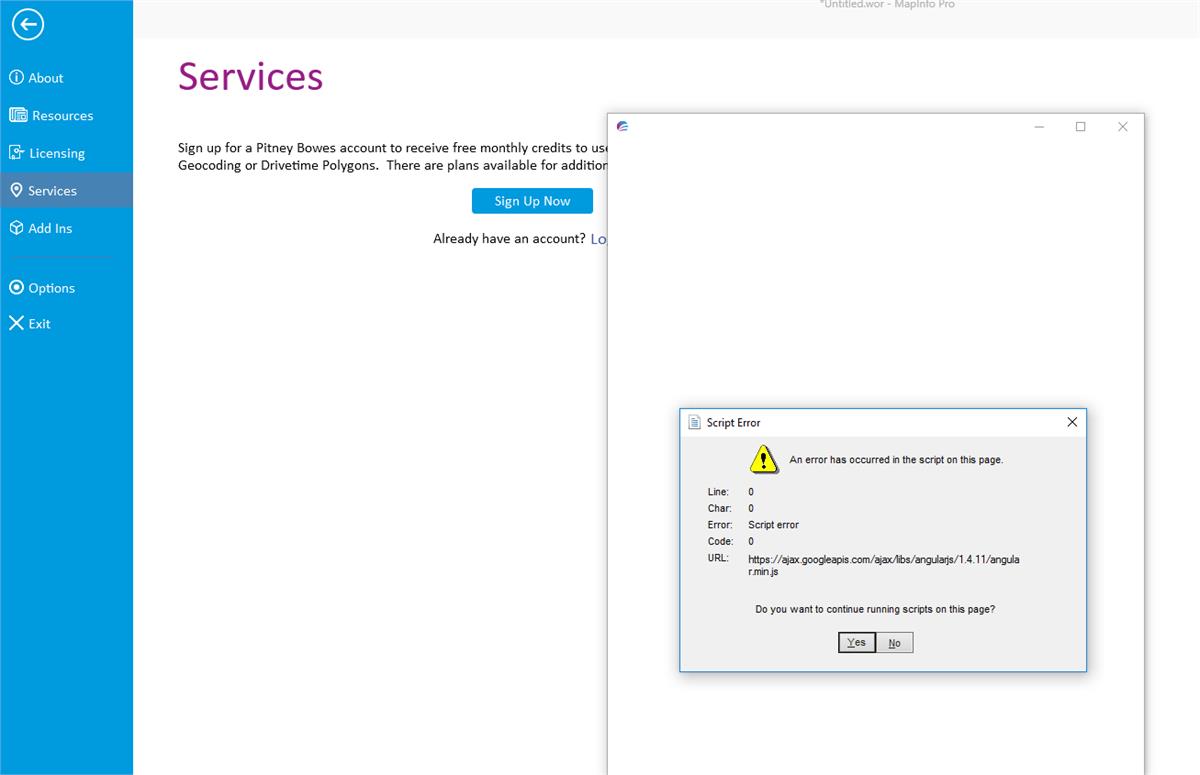Click No to stop running scripts

(894, 643)
